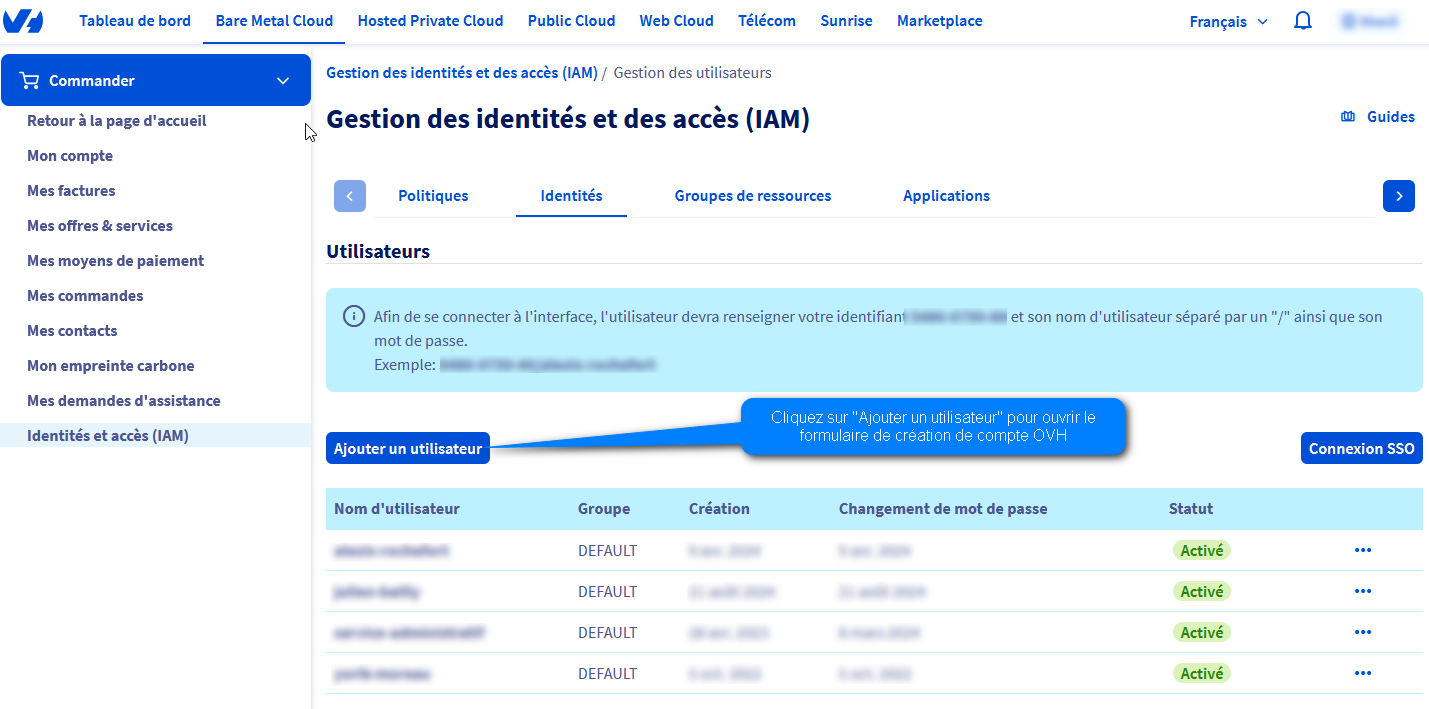The width and height of the screenshot is (1429, 709).
Task: Switch to the Politiques tab
Action: click(433, 196)
